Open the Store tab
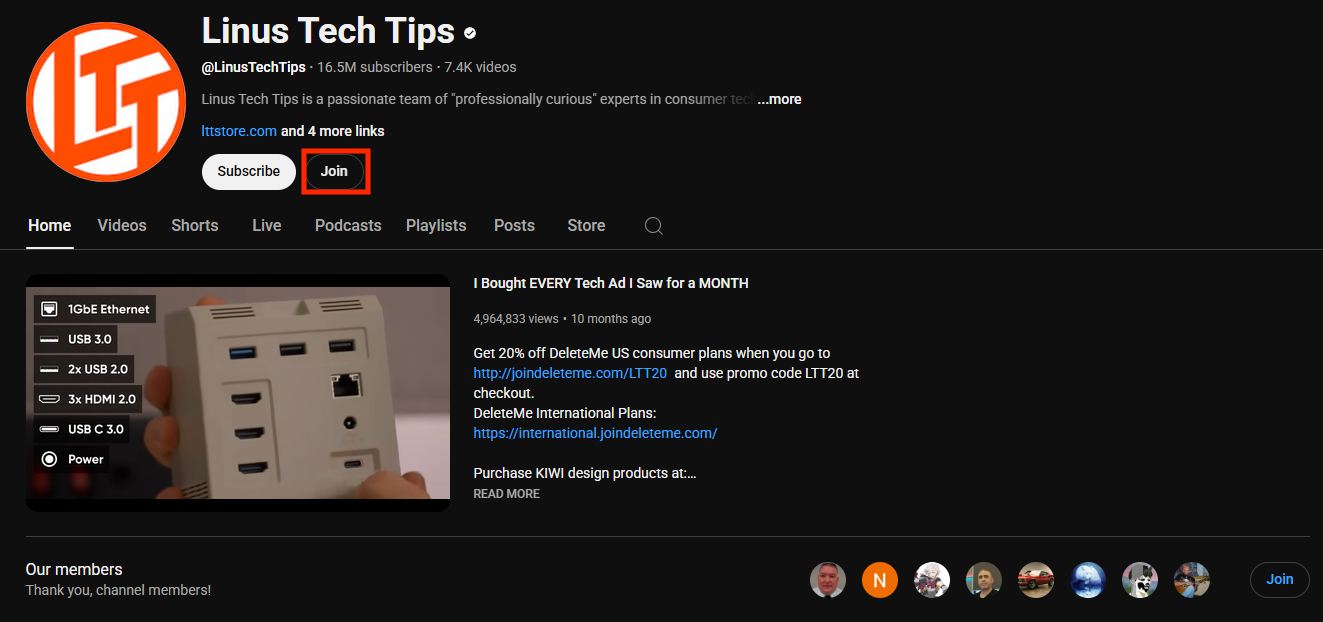This screenshot has height=622, width=1323. pos(585,225)
